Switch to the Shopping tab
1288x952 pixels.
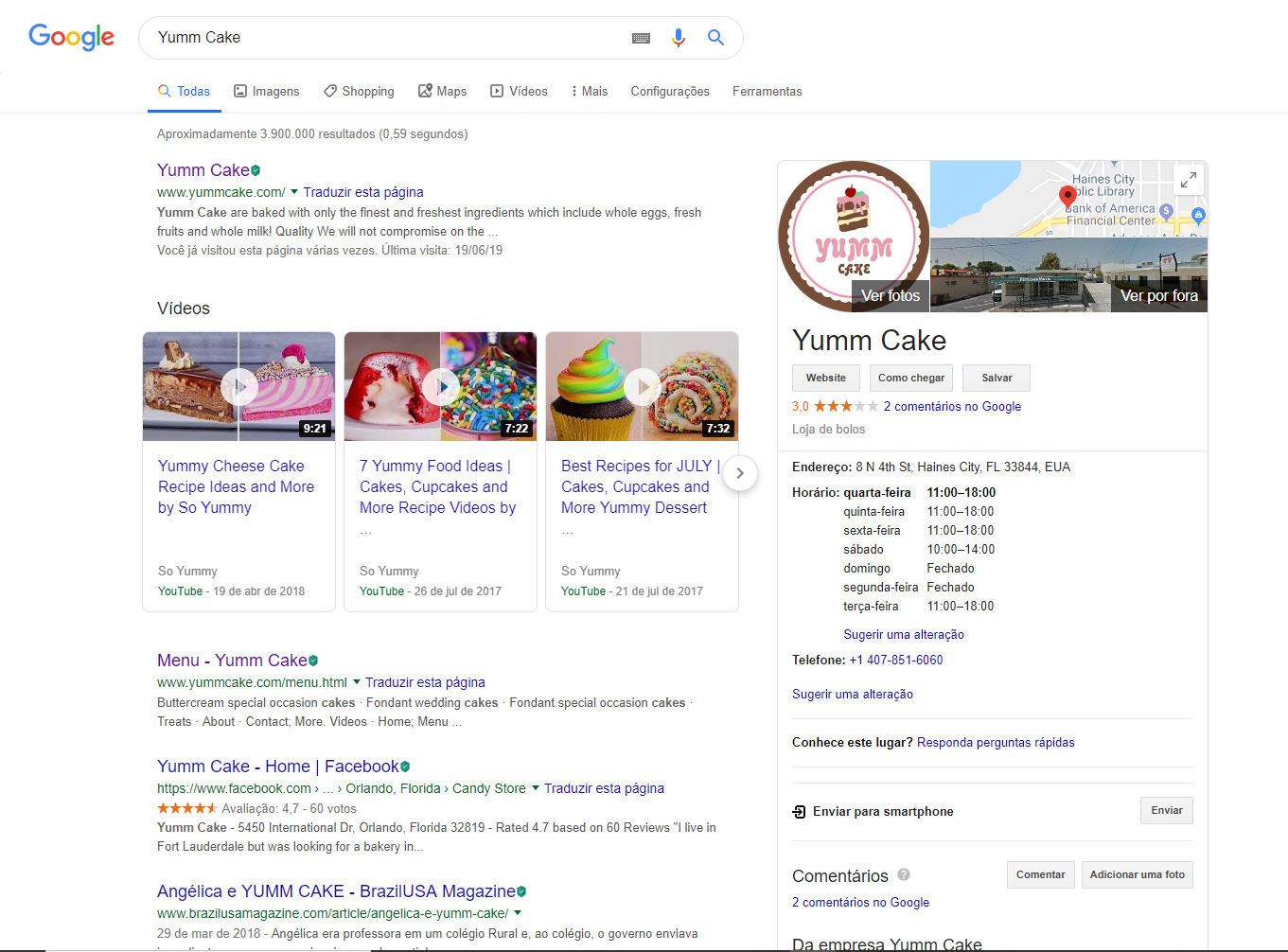coord(359,91)
